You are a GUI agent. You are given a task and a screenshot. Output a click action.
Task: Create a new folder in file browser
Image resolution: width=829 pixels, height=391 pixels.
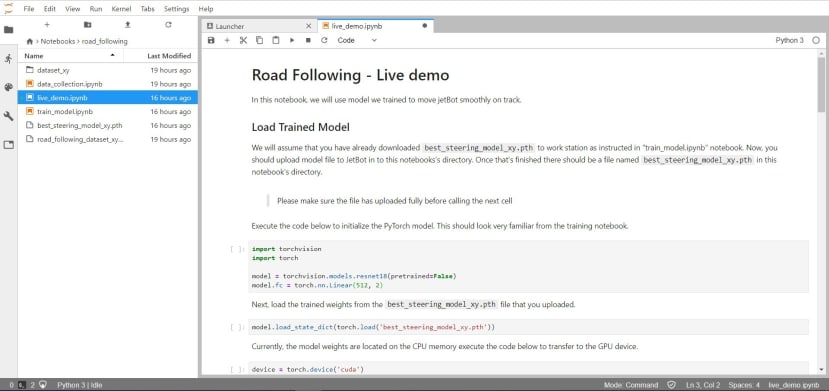click(87, 25)
